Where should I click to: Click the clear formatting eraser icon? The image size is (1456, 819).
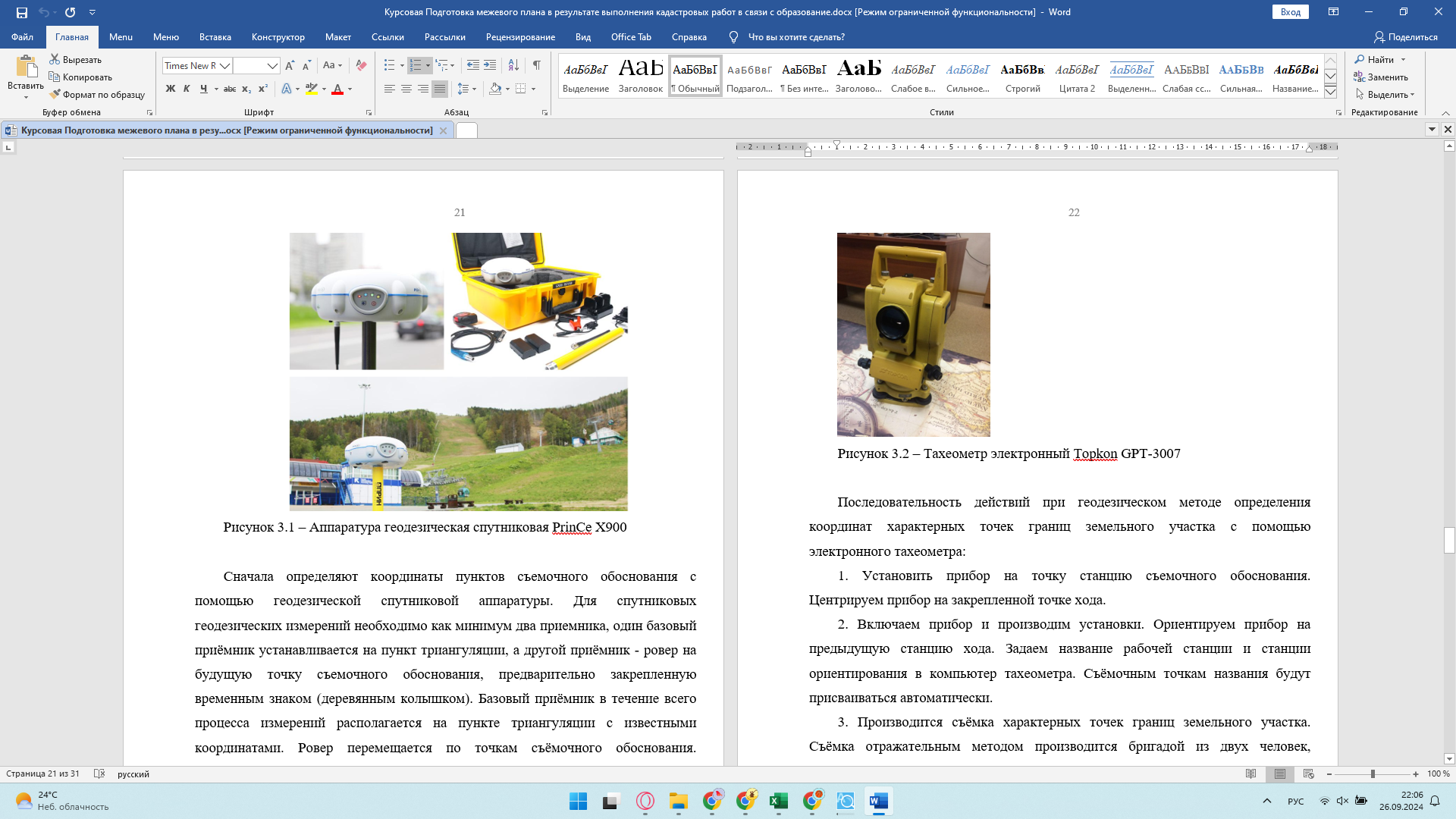pos(361,65)
